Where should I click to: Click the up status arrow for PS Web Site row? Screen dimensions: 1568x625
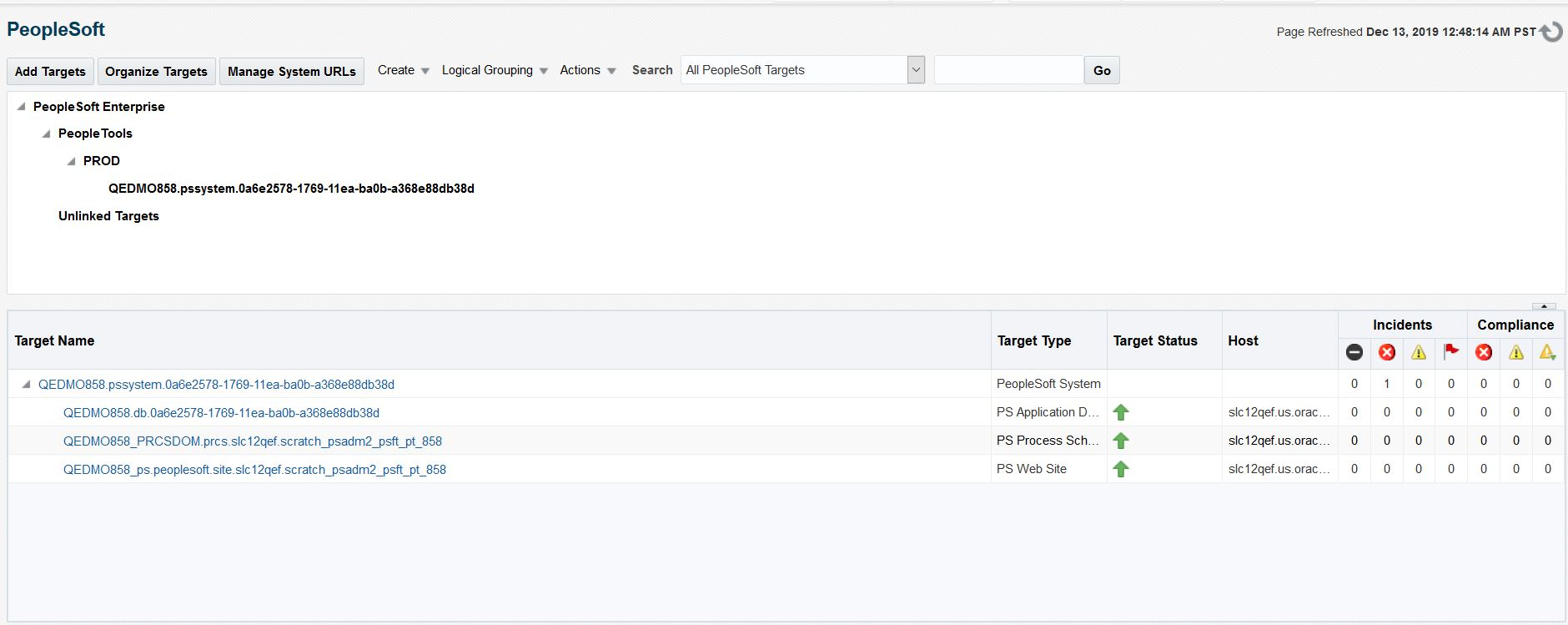pyautogui.click(x=1121, y=469)
